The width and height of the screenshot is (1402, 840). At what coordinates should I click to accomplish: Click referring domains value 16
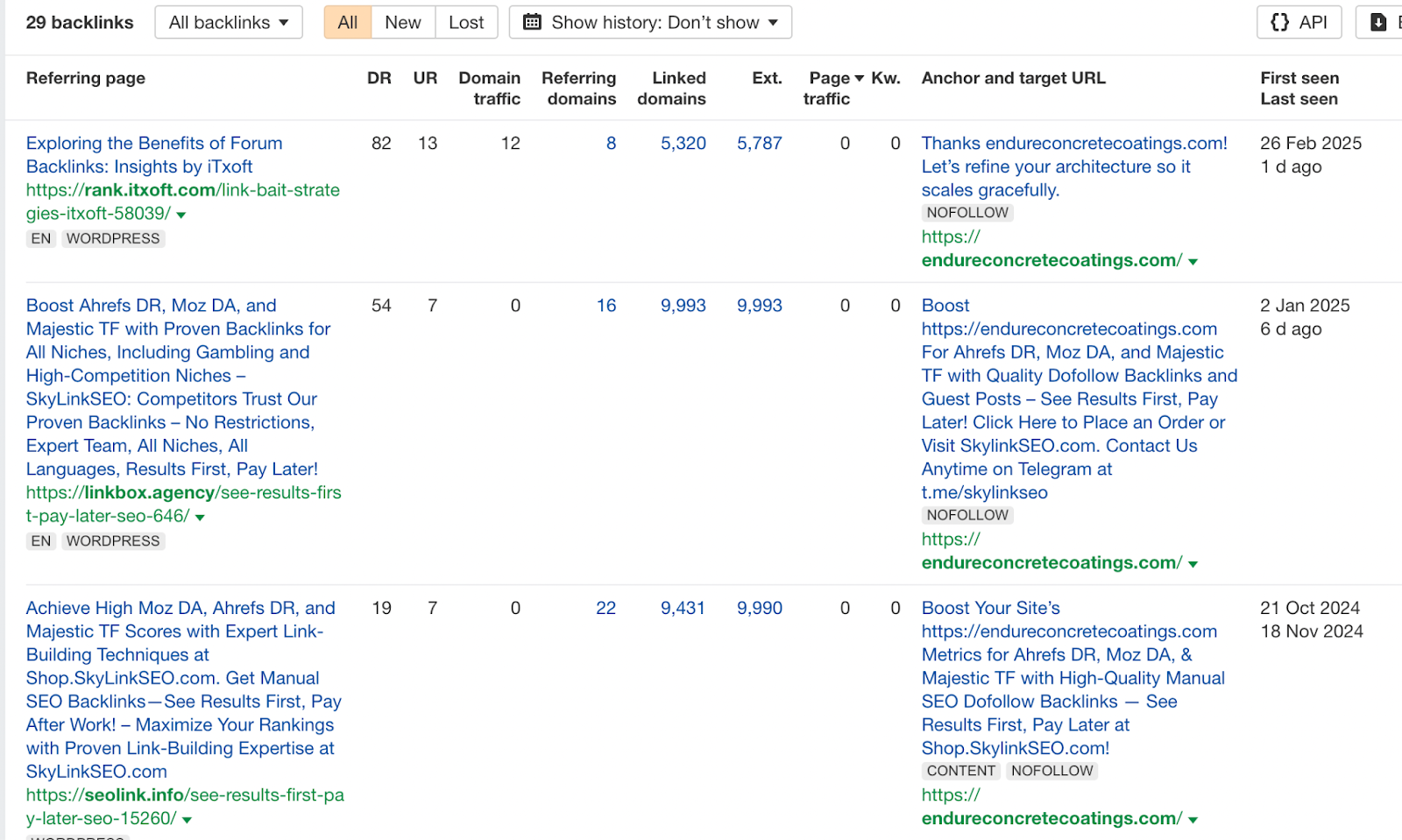(606, 305)
